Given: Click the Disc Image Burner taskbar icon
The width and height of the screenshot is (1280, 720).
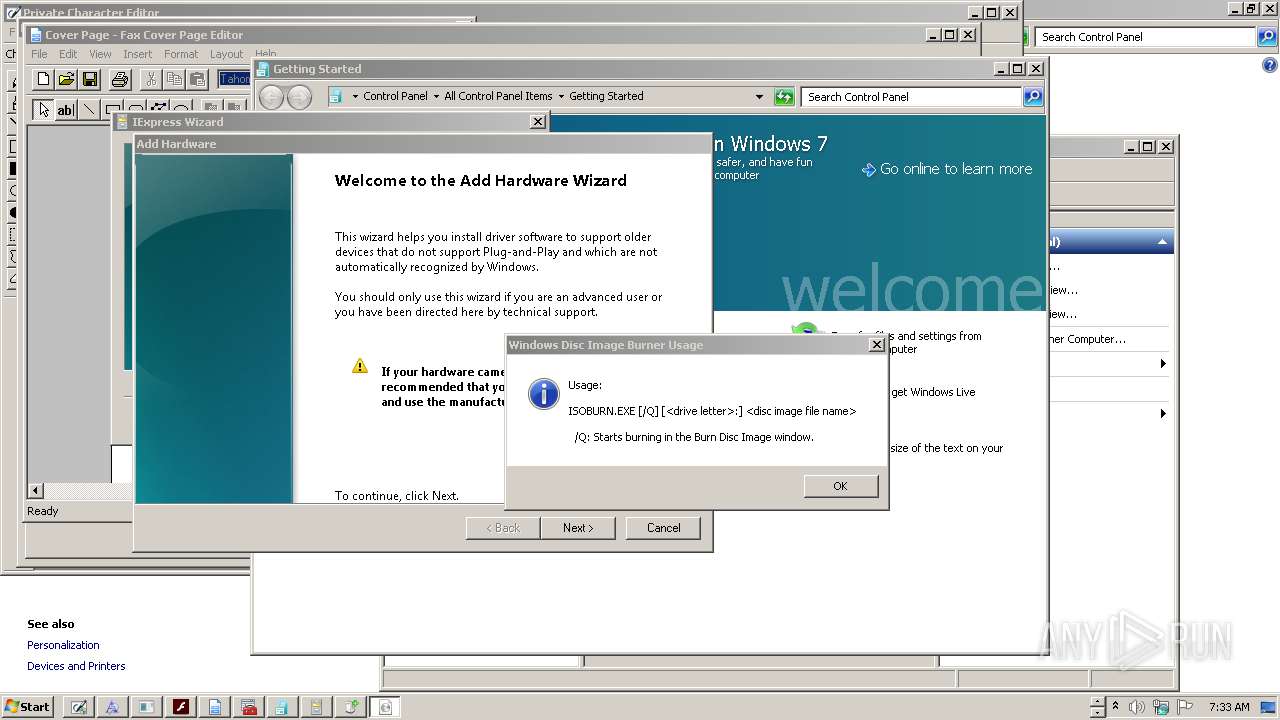Looking at the screenshot, I should tap(385, 707).
